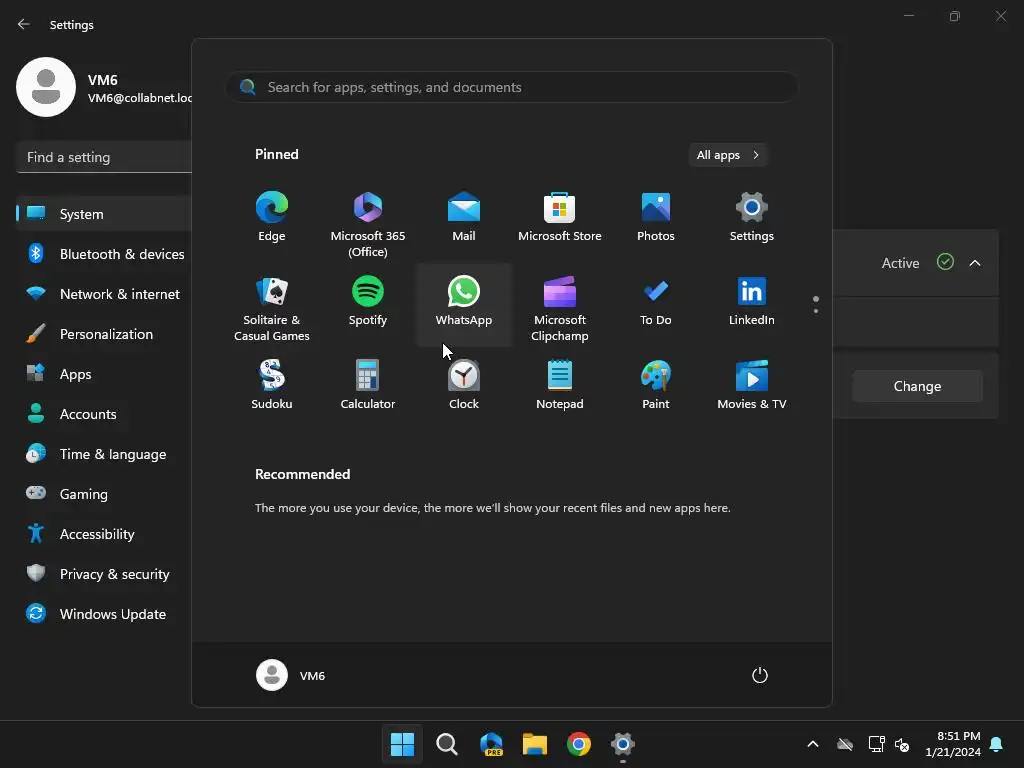The height and width of the screenshot is (768, 1024).
Task: Click the network display icon in the tray
Action: tap(876, 744)
